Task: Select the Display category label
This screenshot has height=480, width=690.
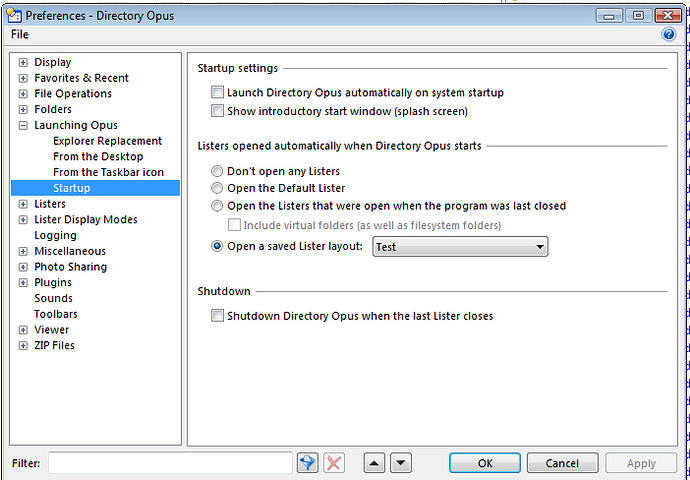Action: pos(53,62)
